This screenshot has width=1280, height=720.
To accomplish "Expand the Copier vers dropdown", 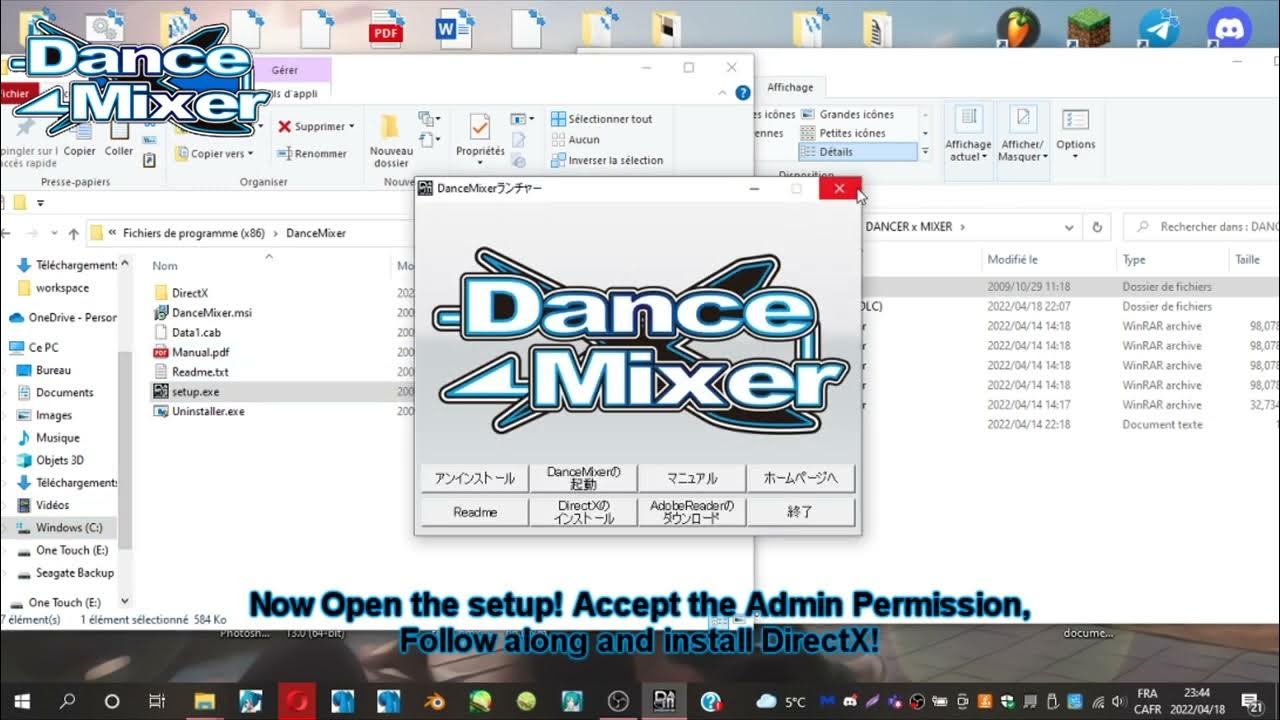I will pyautogui.click(x=250, y=154).
